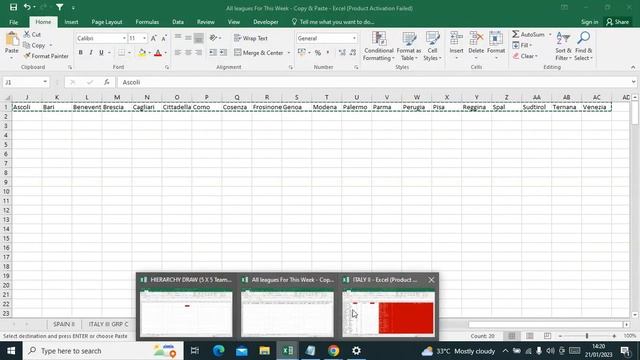
Task: Open the File tab
Action: pyautogui.click(x=13, y=22)
